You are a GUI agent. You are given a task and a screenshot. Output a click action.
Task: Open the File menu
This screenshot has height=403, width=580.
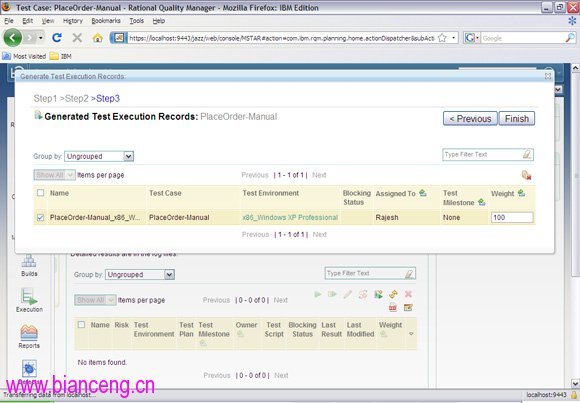click(x=9, y=21)
